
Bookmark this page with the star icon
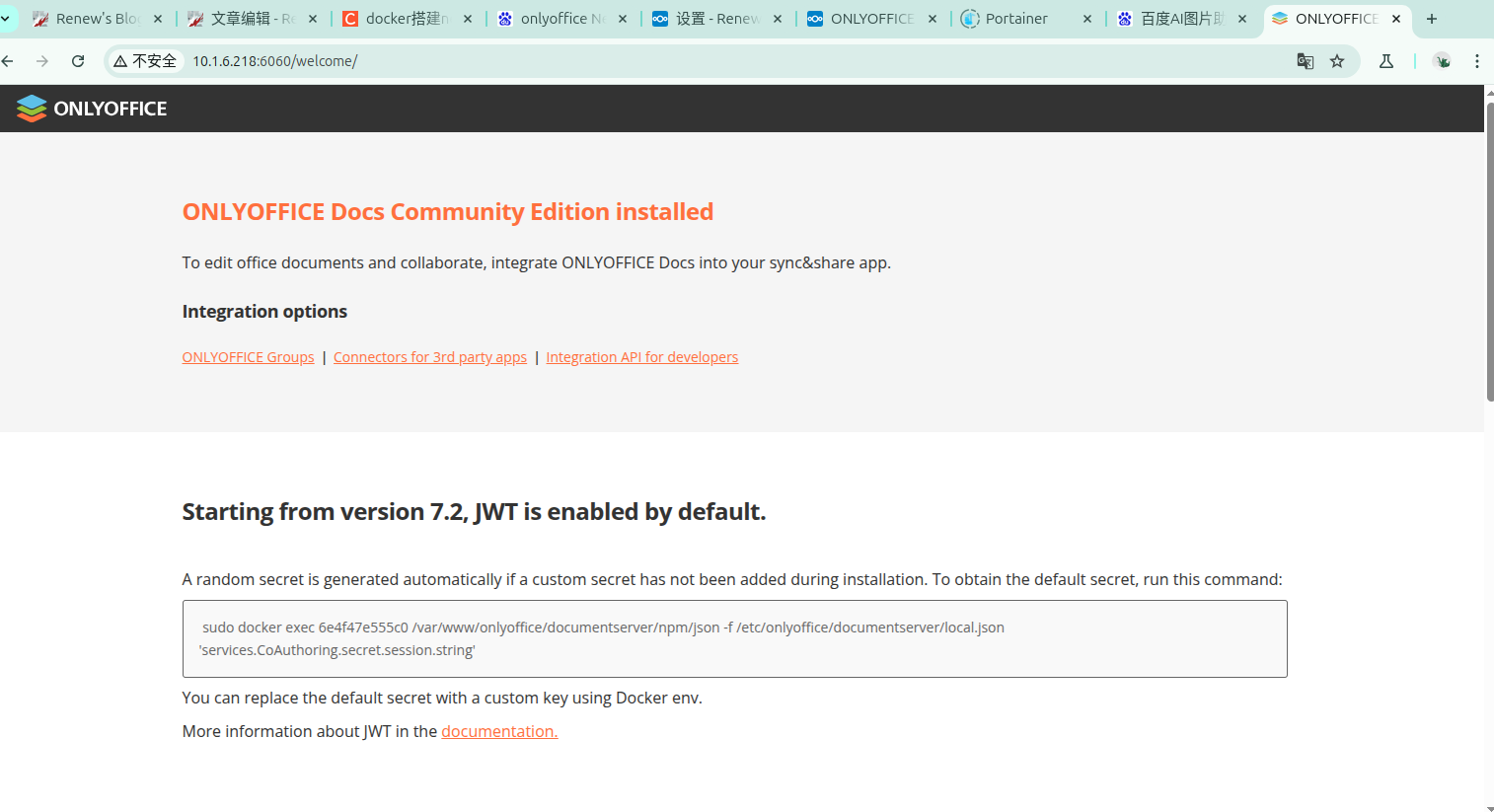[1337, 61]
